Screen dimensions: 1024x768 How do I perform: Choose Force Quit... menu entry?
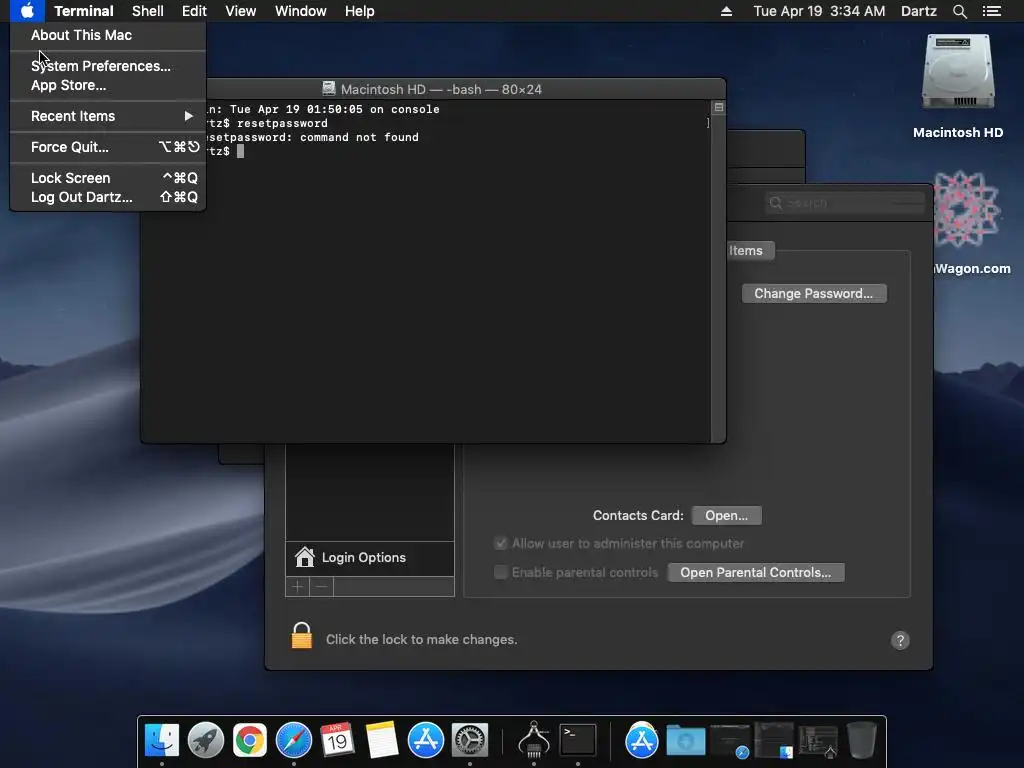tap(108, 147)
